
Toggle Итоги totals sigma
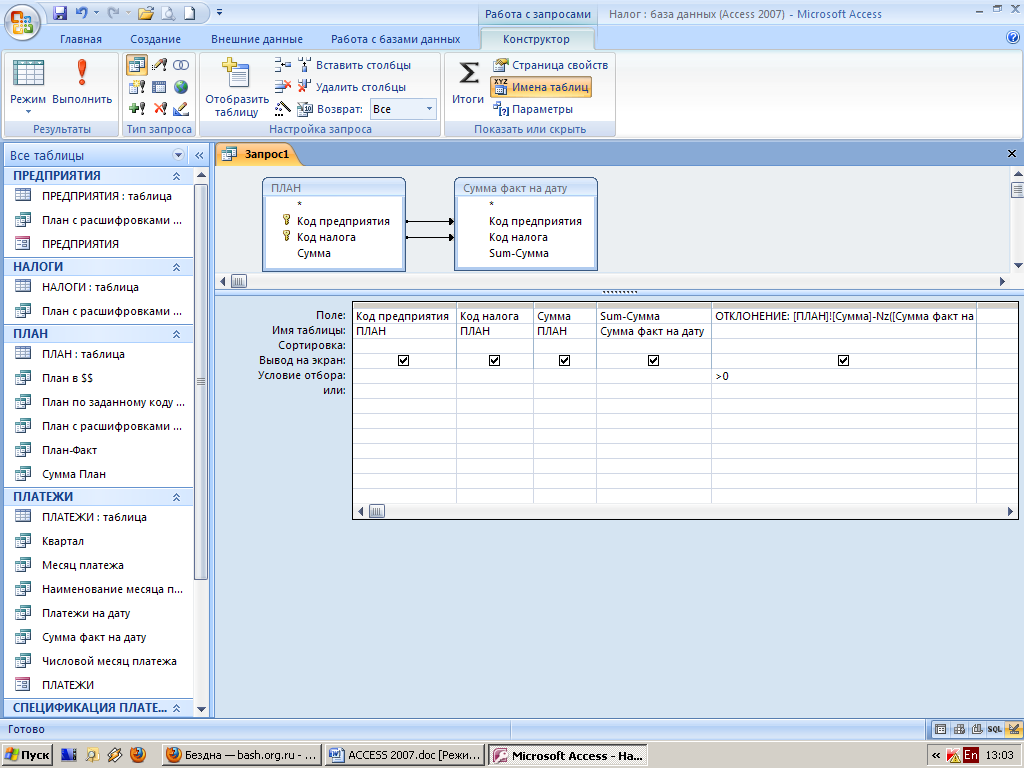[x=468, y=82]
